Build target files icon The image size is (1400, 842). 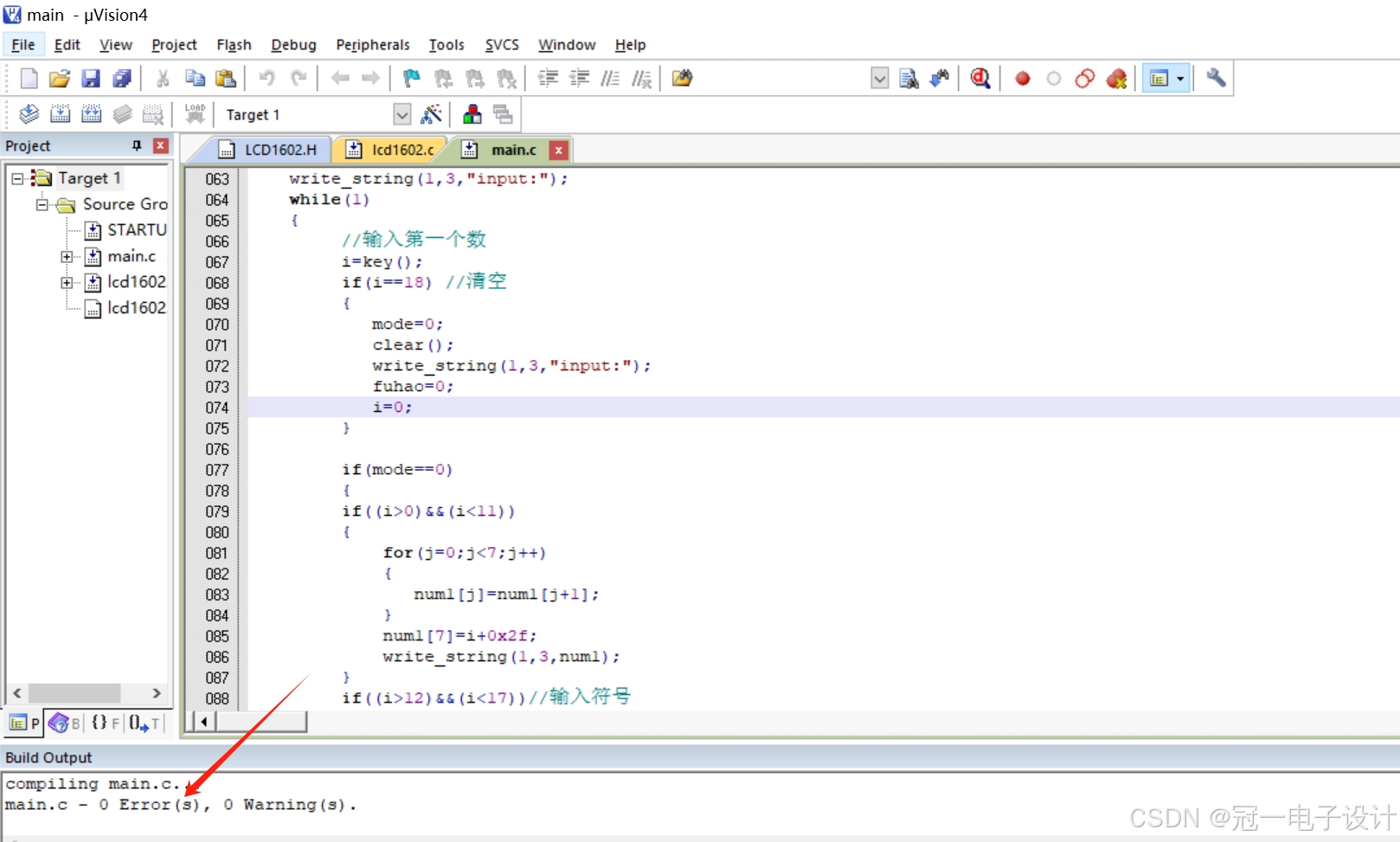(x=60, y=114)
